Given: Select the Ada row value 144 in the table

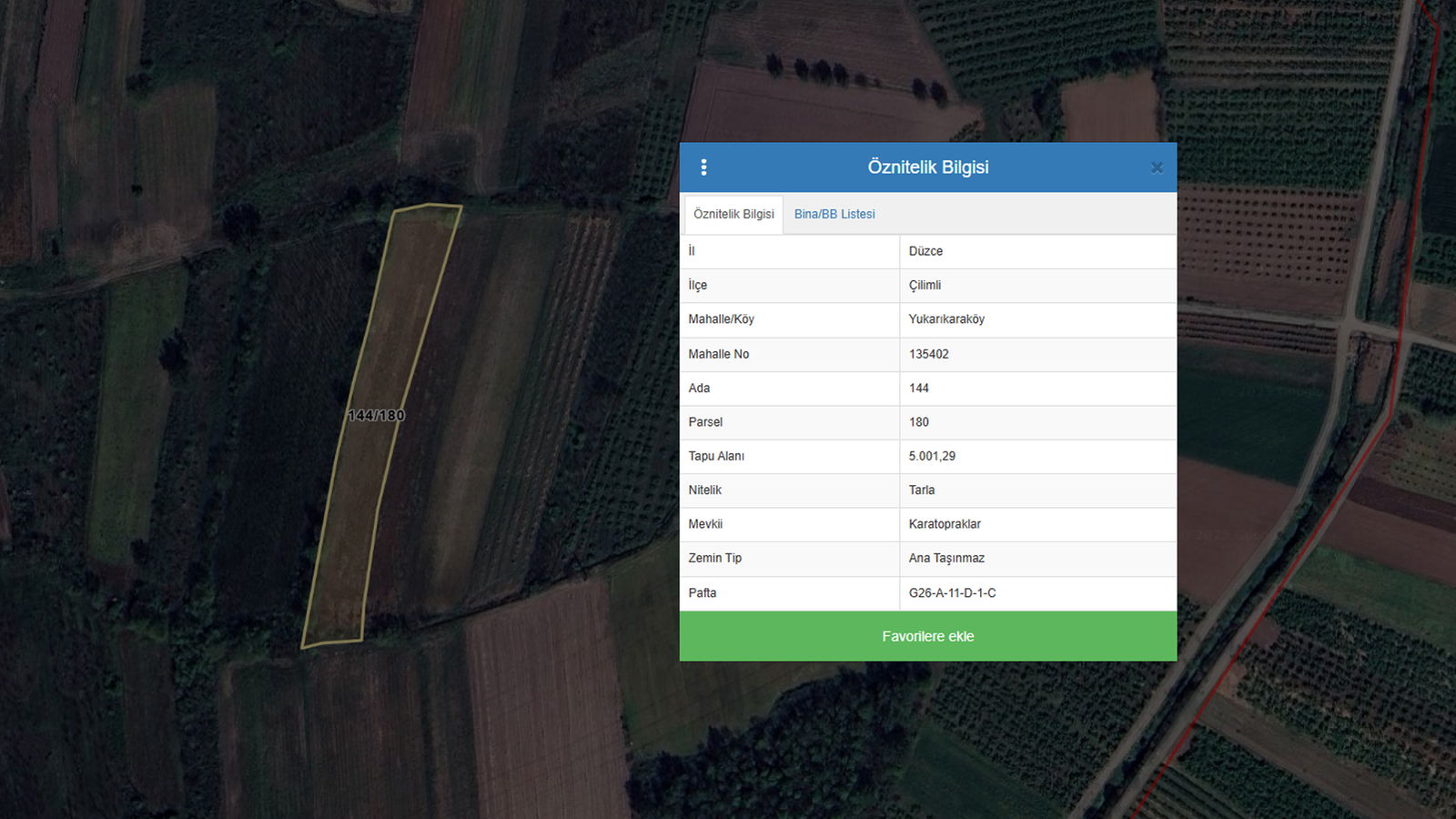Looking at the screenshot, I should point(919,389).
